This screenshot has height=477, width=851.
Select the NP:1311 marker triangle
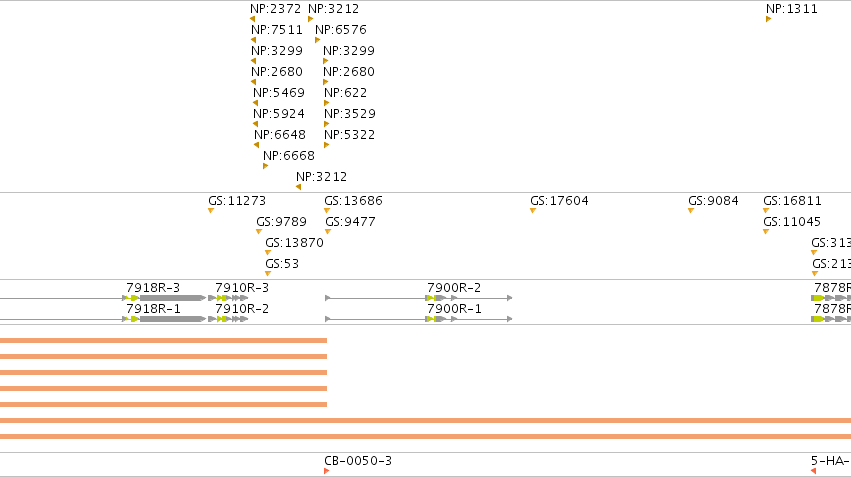point(769,19)
